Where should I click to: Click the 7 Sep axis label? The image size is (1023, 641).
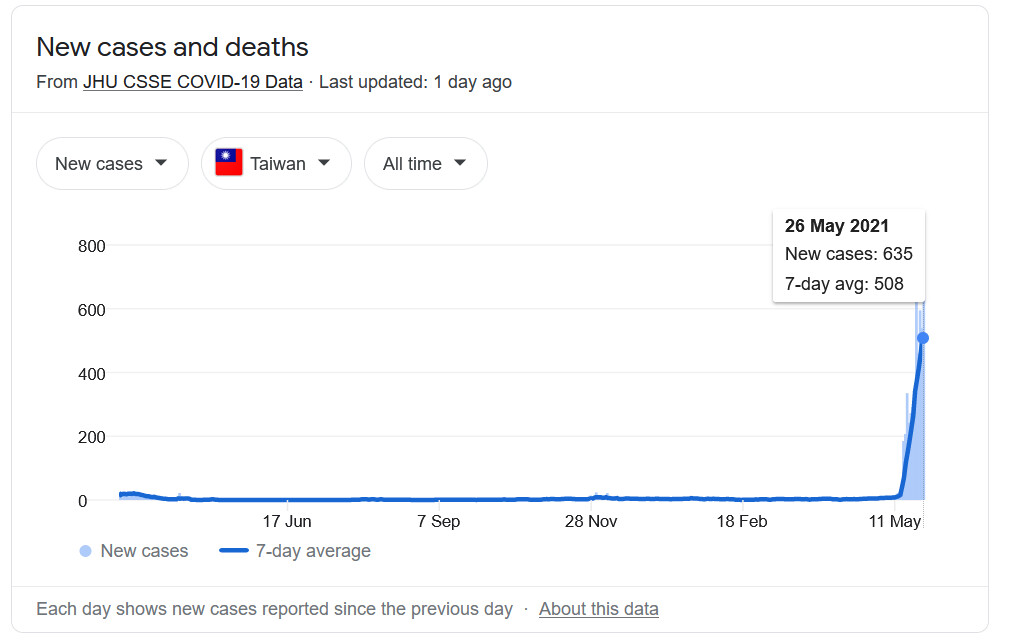[438, 521]
